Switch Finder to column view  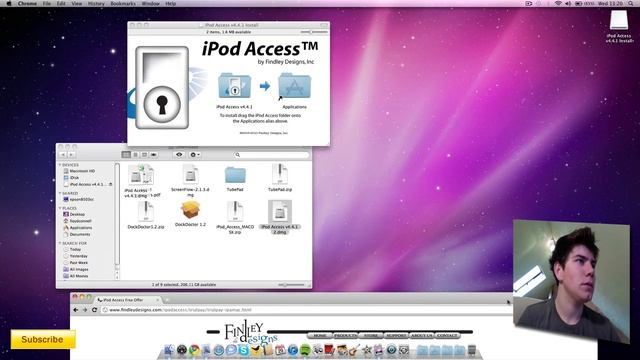(144, 155)
